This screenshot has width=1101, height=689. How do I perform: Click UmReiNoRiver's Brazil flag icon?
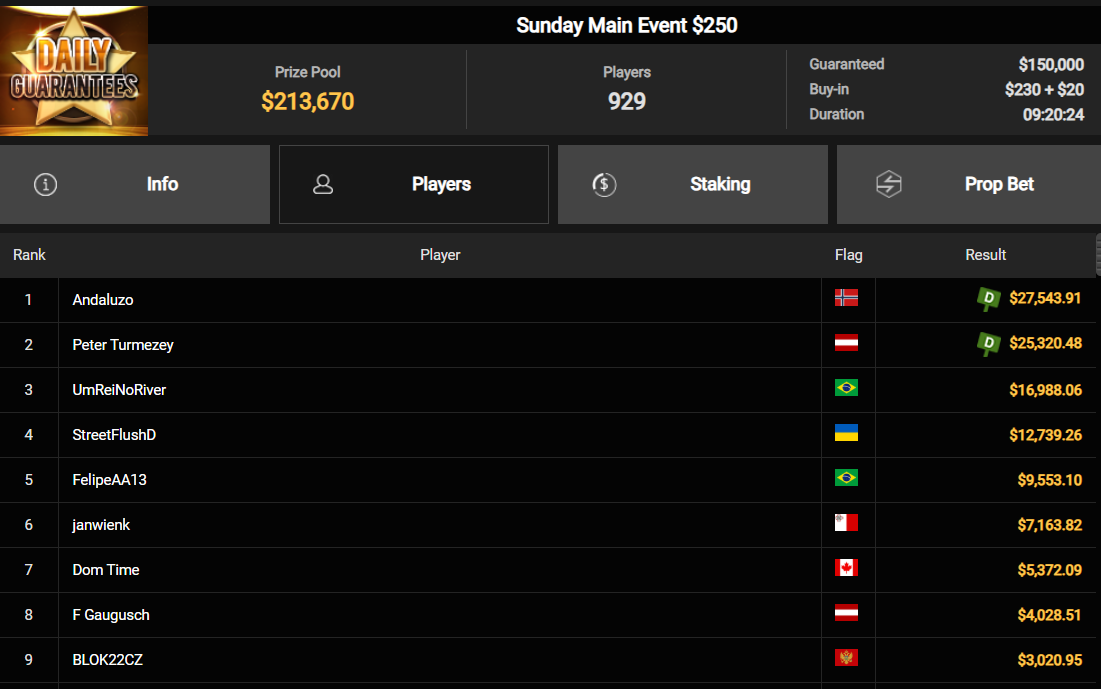point(846,388)
